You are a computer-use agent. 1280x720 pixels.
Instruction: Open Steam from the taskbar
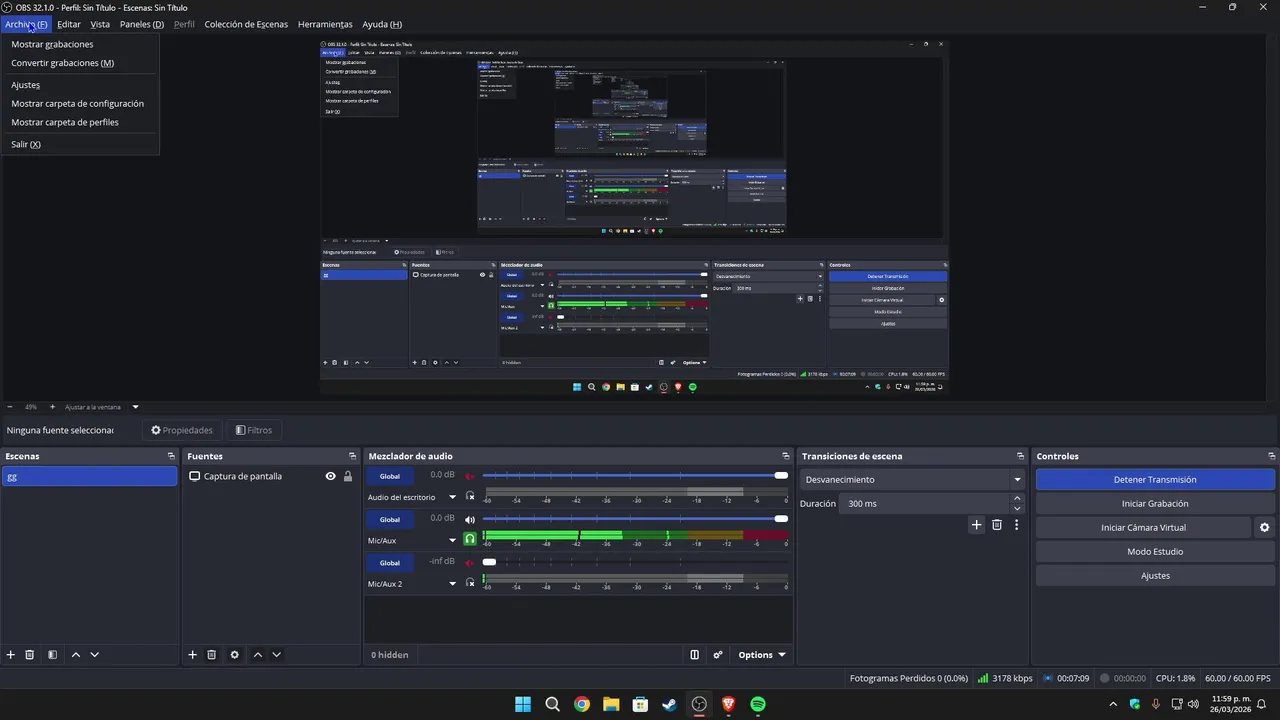click(669, 704)
